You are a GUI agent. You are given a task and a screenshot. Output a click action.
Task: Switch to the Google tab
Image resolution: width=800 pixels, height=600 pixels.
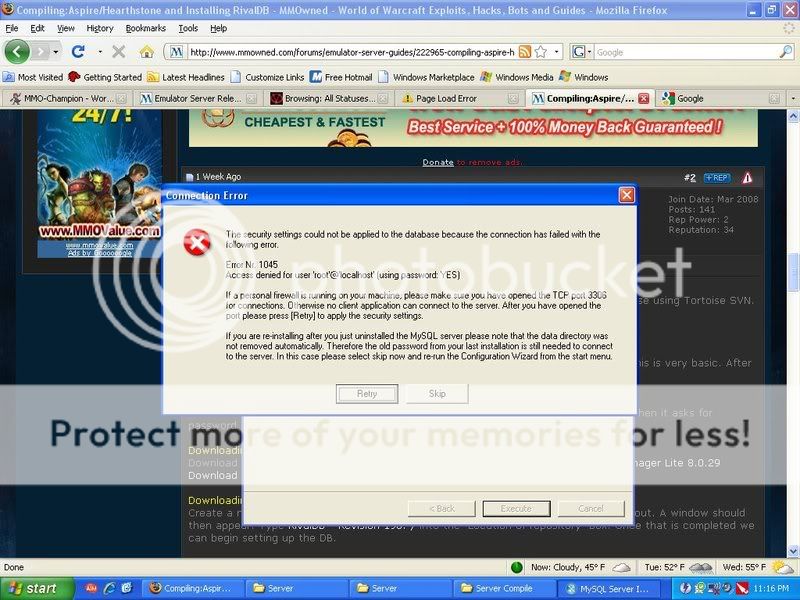coord(719,98)
